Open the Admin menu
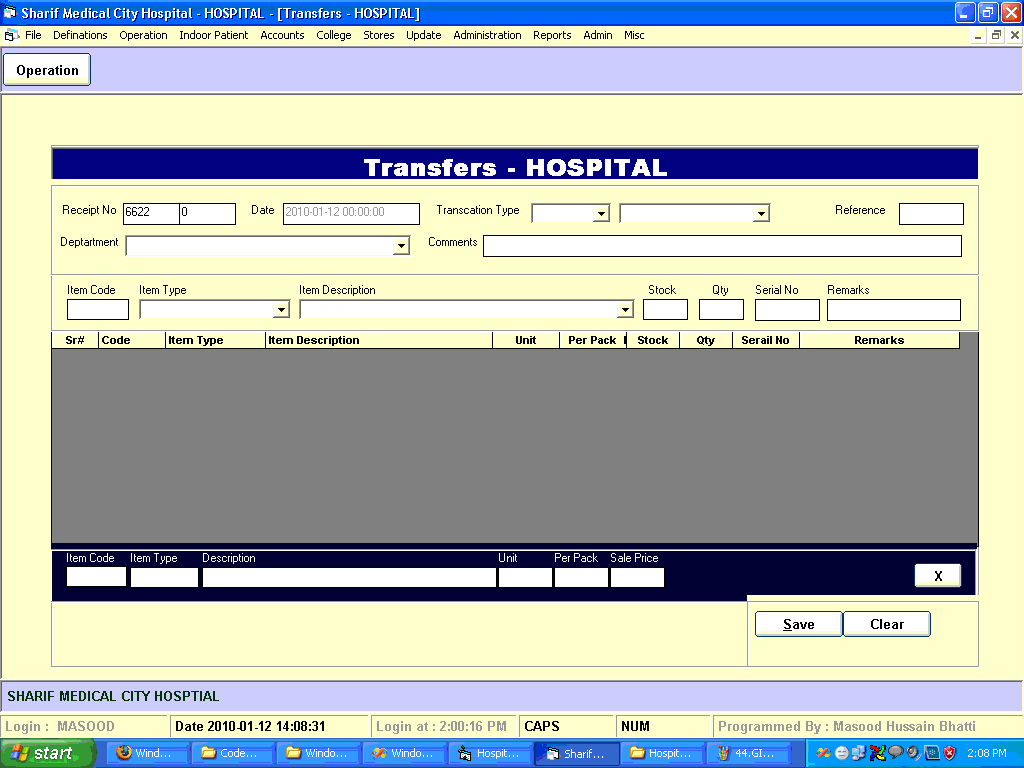Viewport: 1024px width, 768px height. 598,35
